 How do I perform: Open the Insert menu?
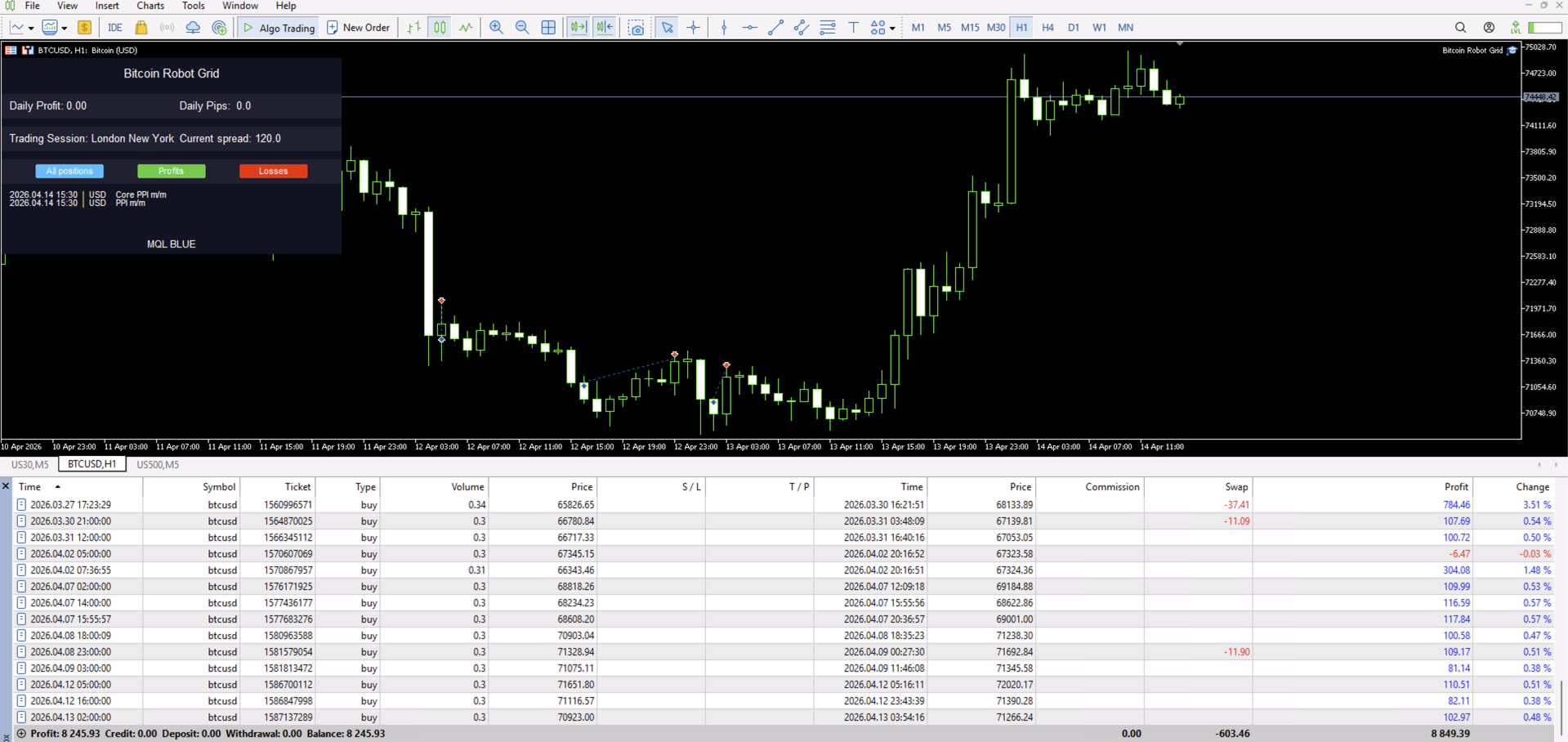[107, 6]
